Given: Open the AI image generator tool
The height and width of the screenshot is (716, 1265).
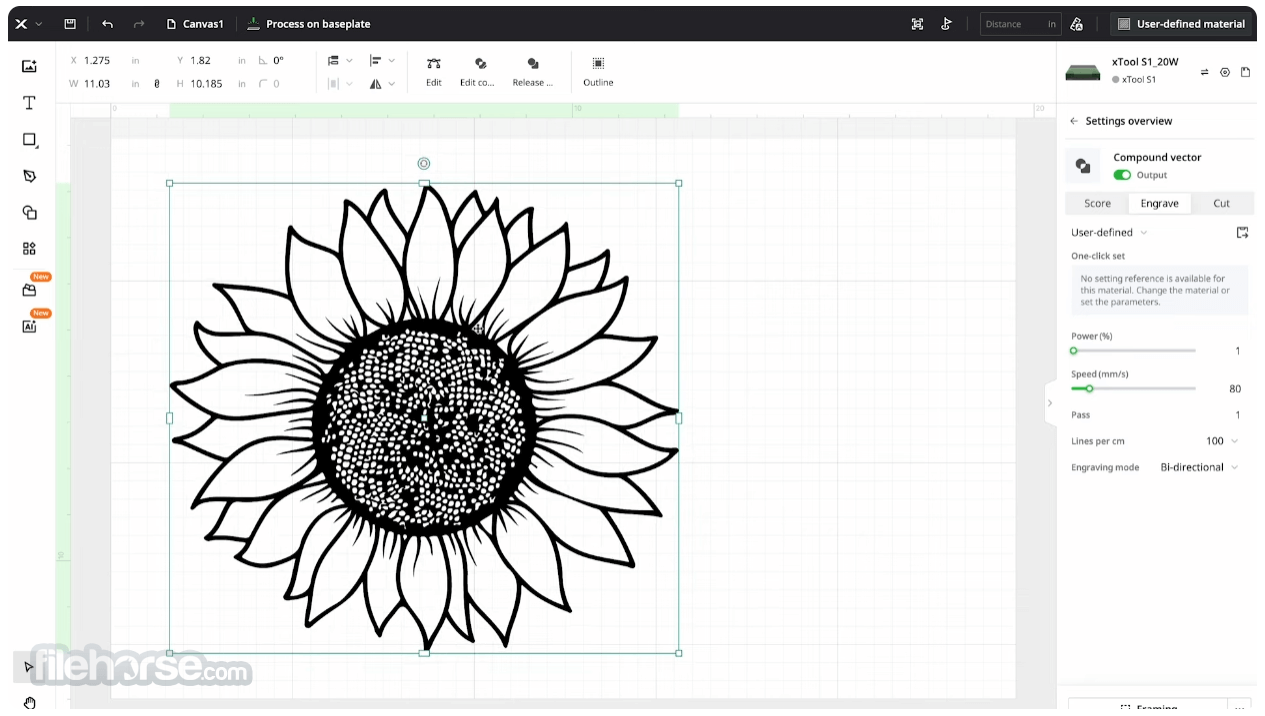Looking at the screenshot, I should pos(29,326).
